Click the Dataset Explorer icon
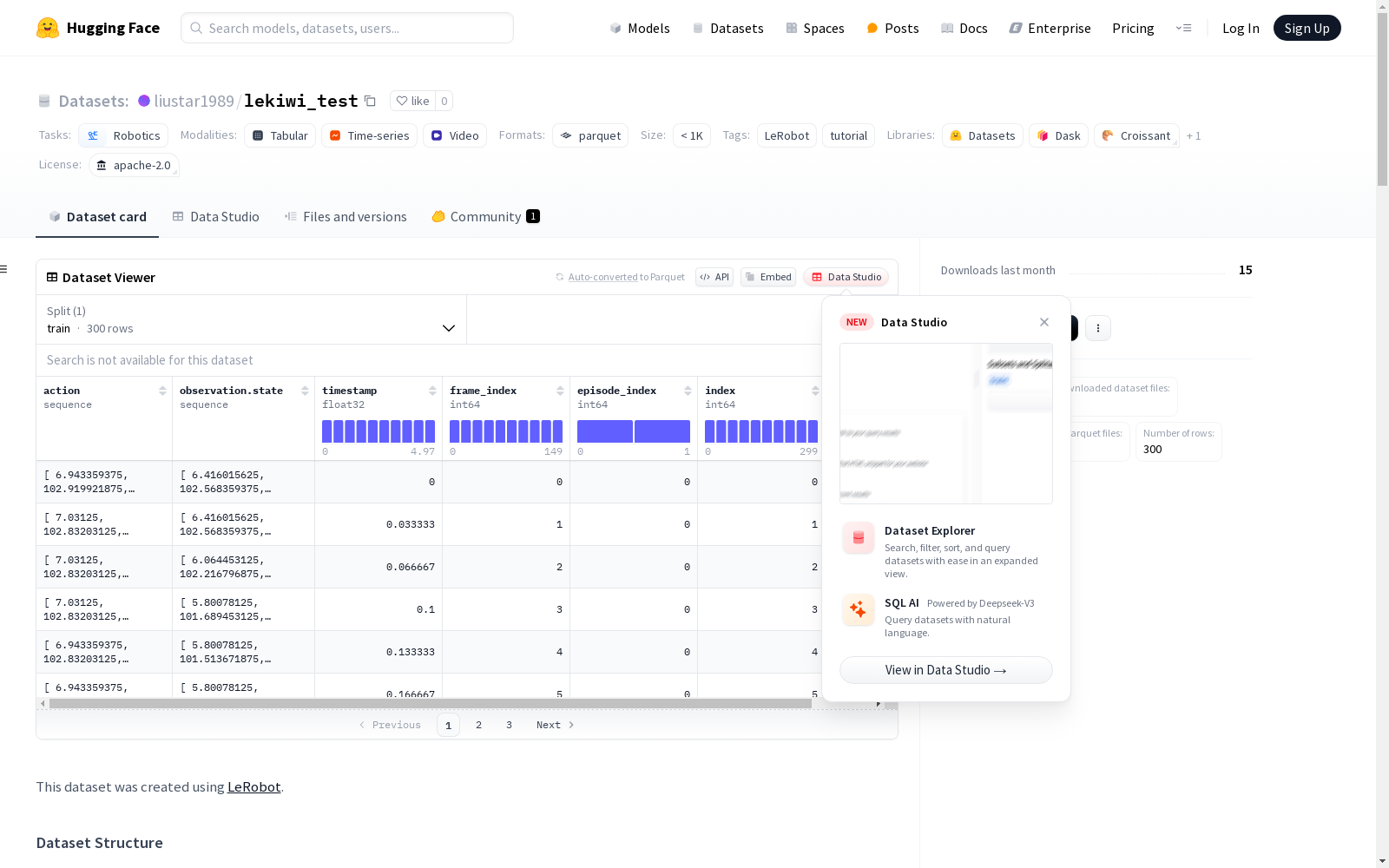 [x=858, y=538]
